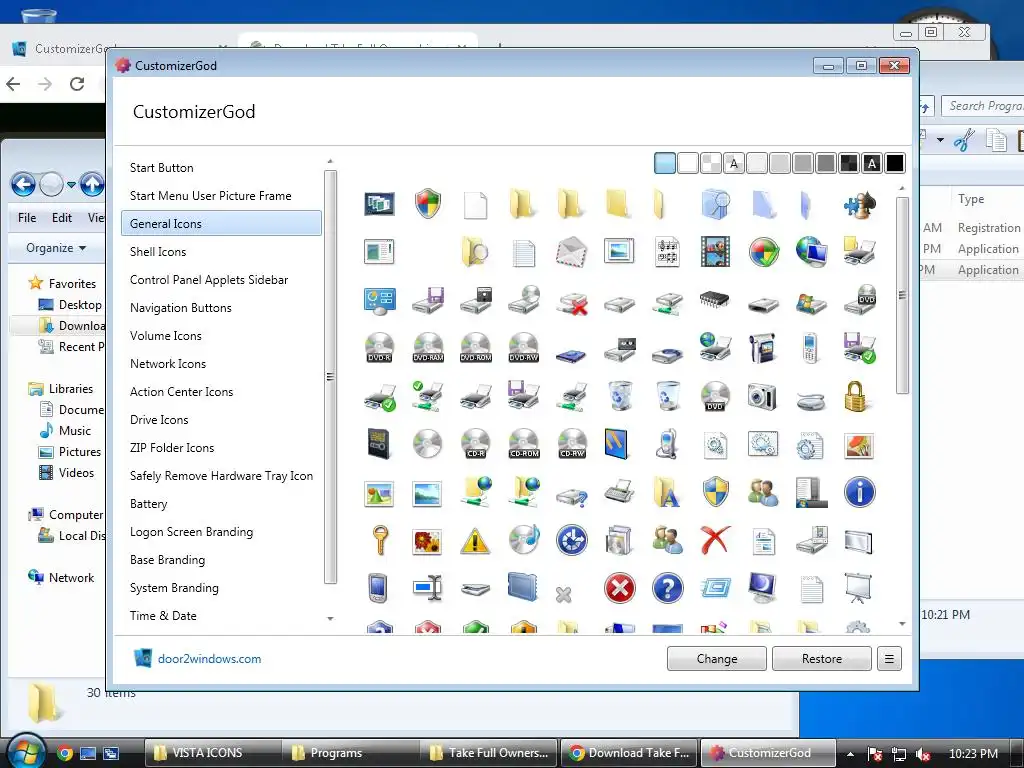Open Logon Screen Branding category
The height and width of the screenshot is (768, 1024).
click(191, 532)
